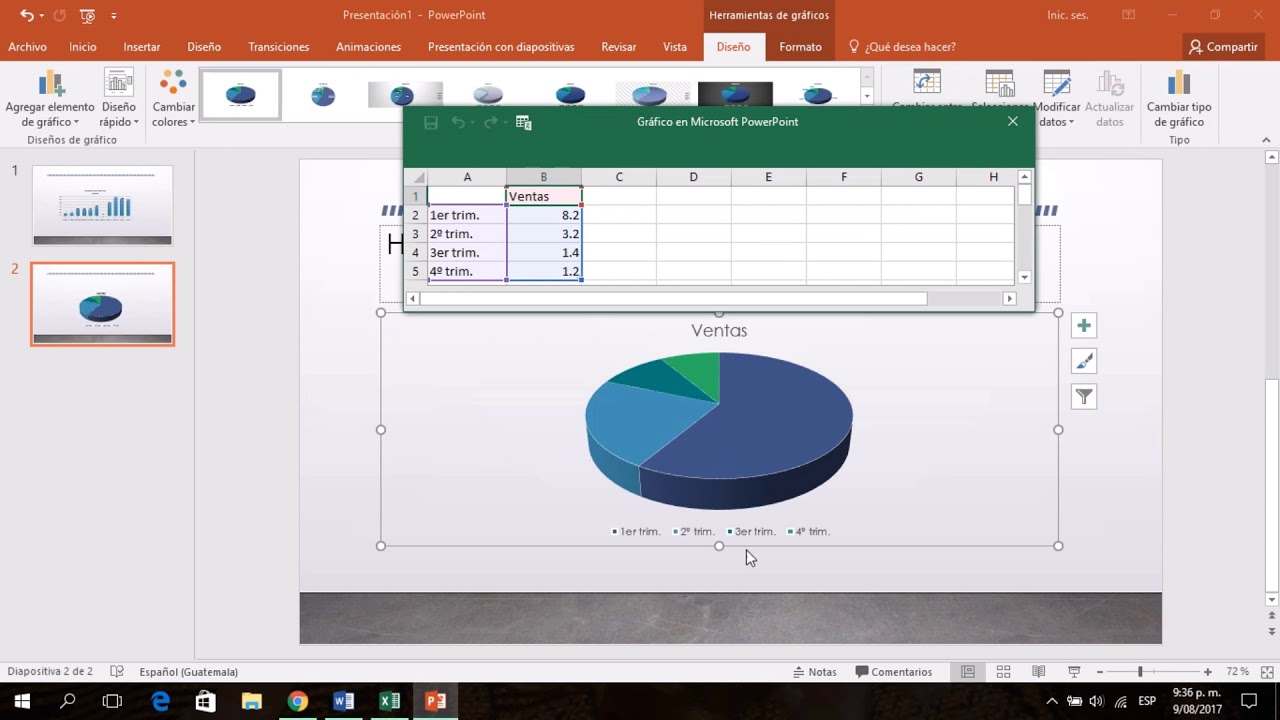This screenshot has height=720, width=1280.
Task: Click data sheet vertical scroll down arrow
Action: 1025,277
